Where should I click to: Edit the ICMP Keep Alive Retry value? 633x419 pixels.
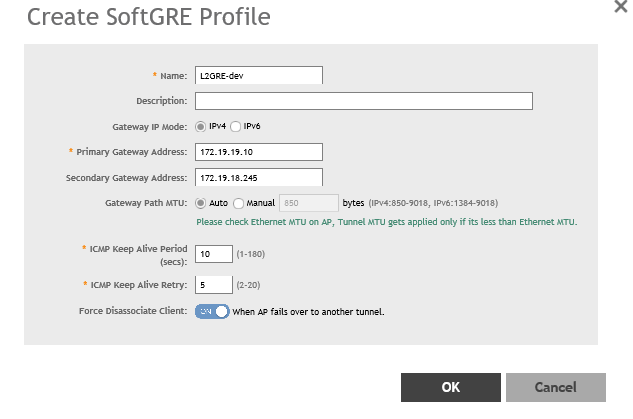pos(213,285)
